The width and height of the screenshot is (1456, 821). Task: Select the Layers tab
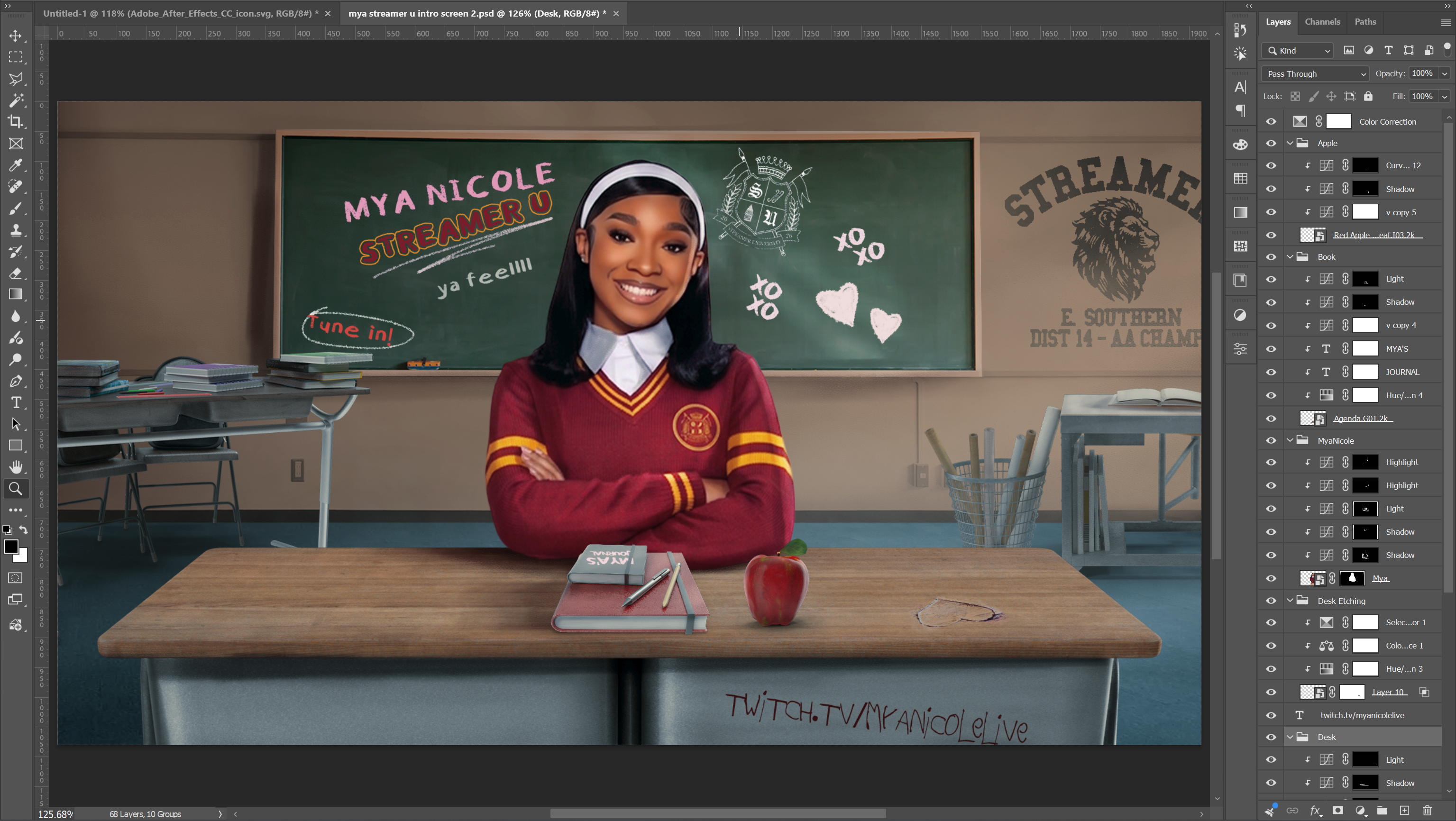point(1278,21)
